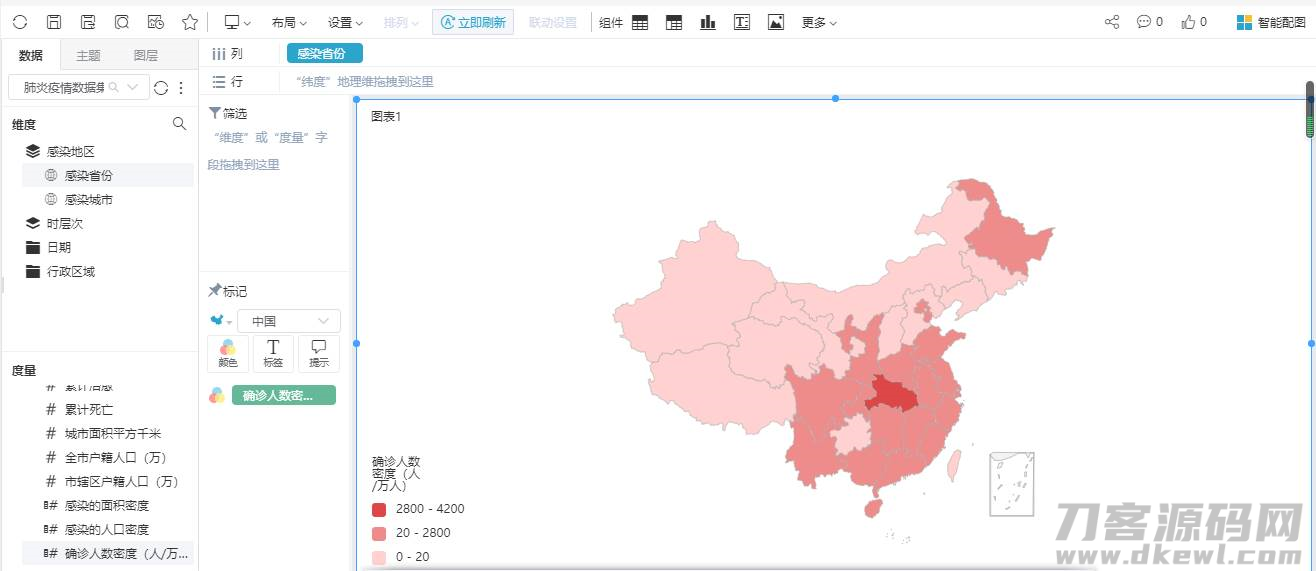Click the share icon
1316x571 pixels.
(x=1112, y=22)
